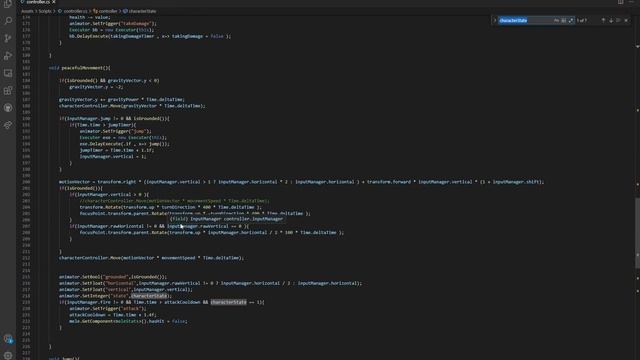Open the Extensions view
Screen dimensions: 640x360
(8, 91)
